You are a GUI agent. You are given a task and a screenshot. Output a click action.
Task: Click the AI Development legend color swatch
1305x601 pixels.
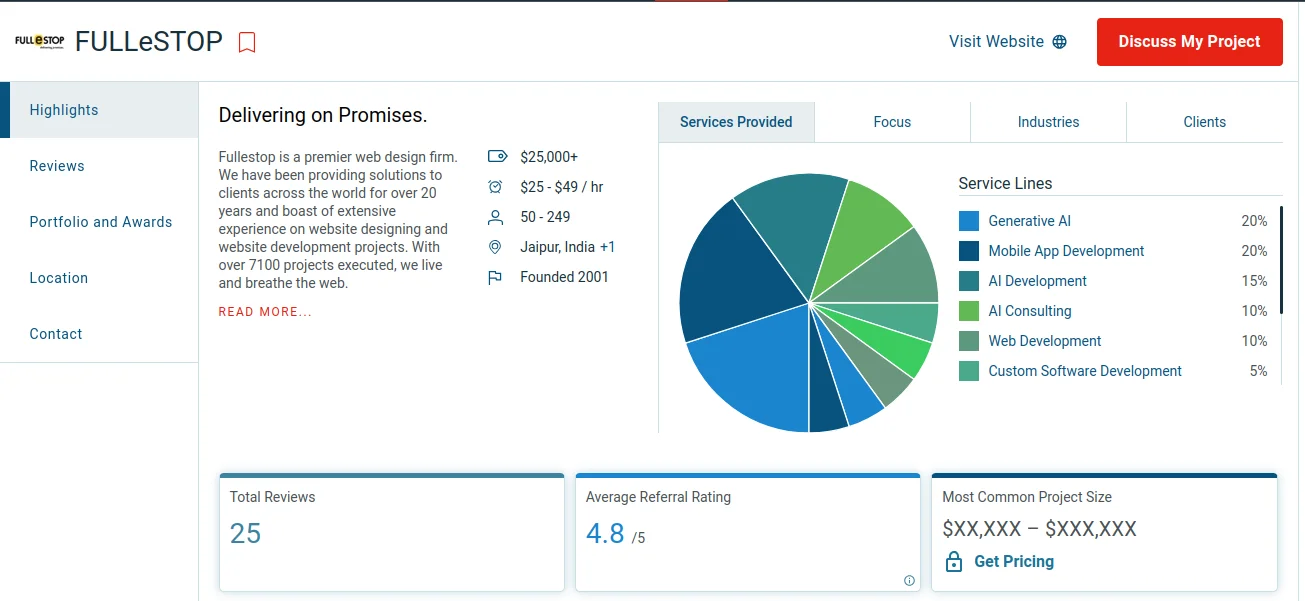coord(969,281)
